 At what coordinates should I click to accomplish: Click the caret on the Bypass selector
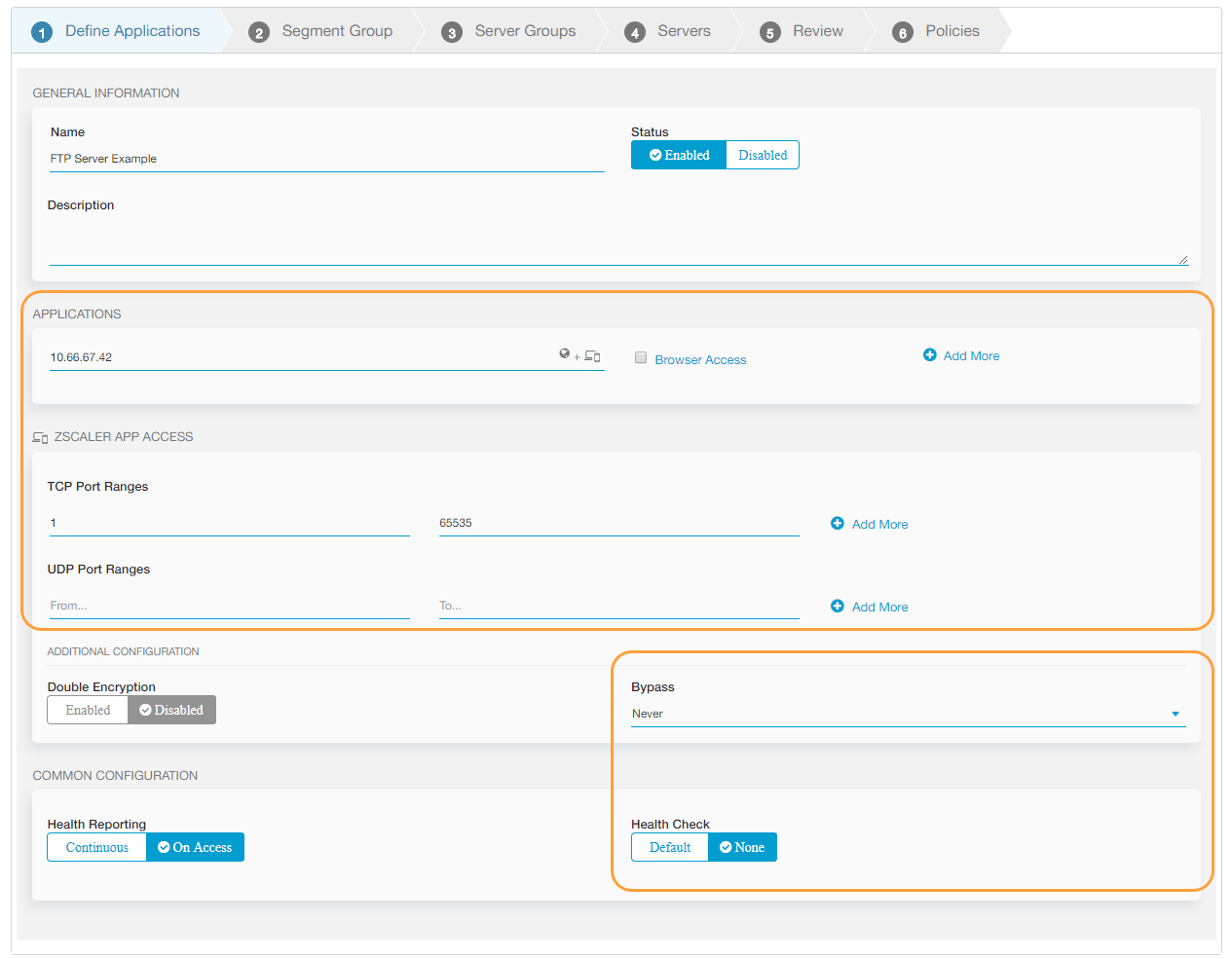click(1176, 713)
